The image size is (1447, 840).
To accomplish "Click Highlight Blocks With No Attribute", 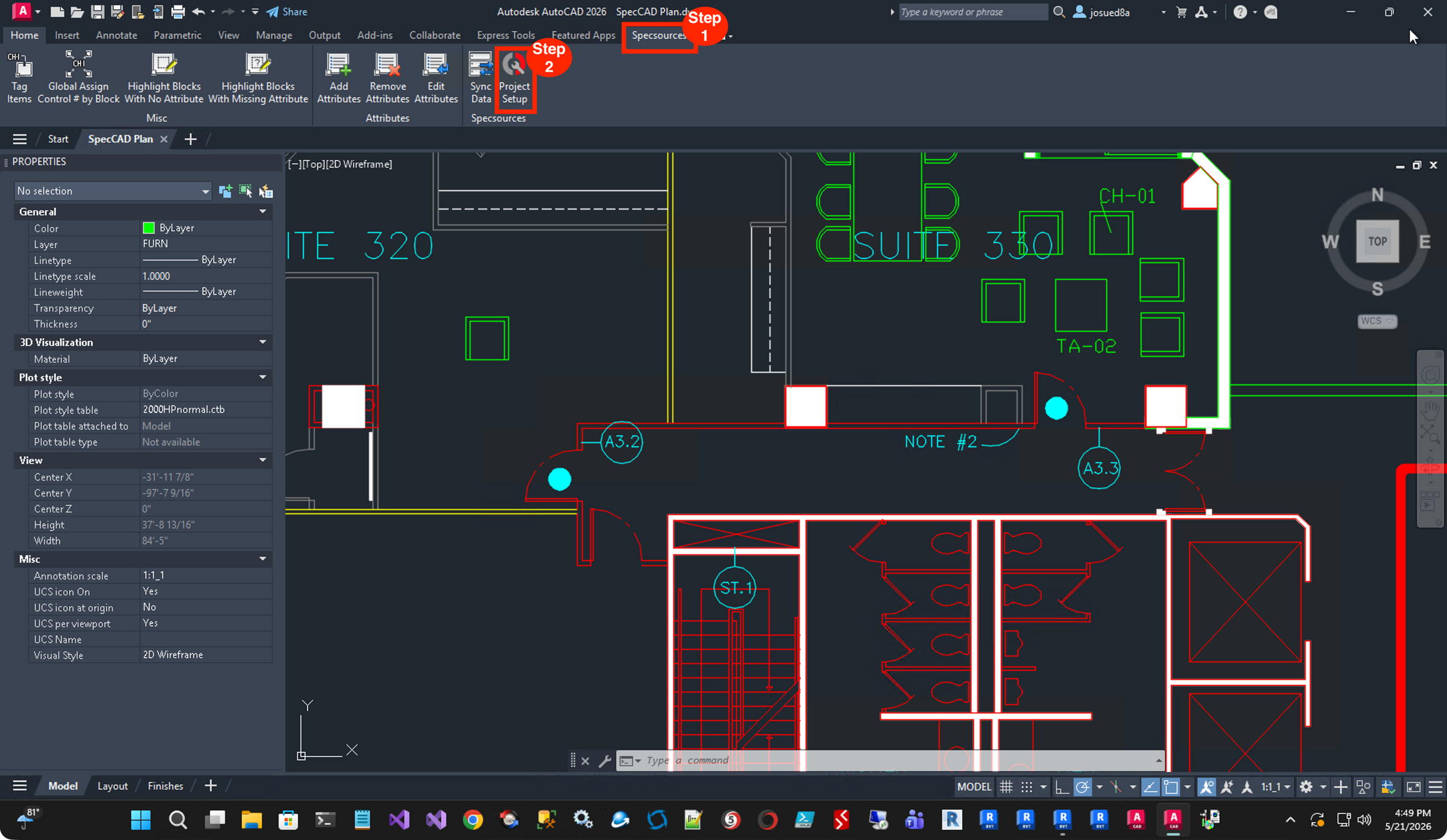I will pyautogui.click(x=163, y=77).
